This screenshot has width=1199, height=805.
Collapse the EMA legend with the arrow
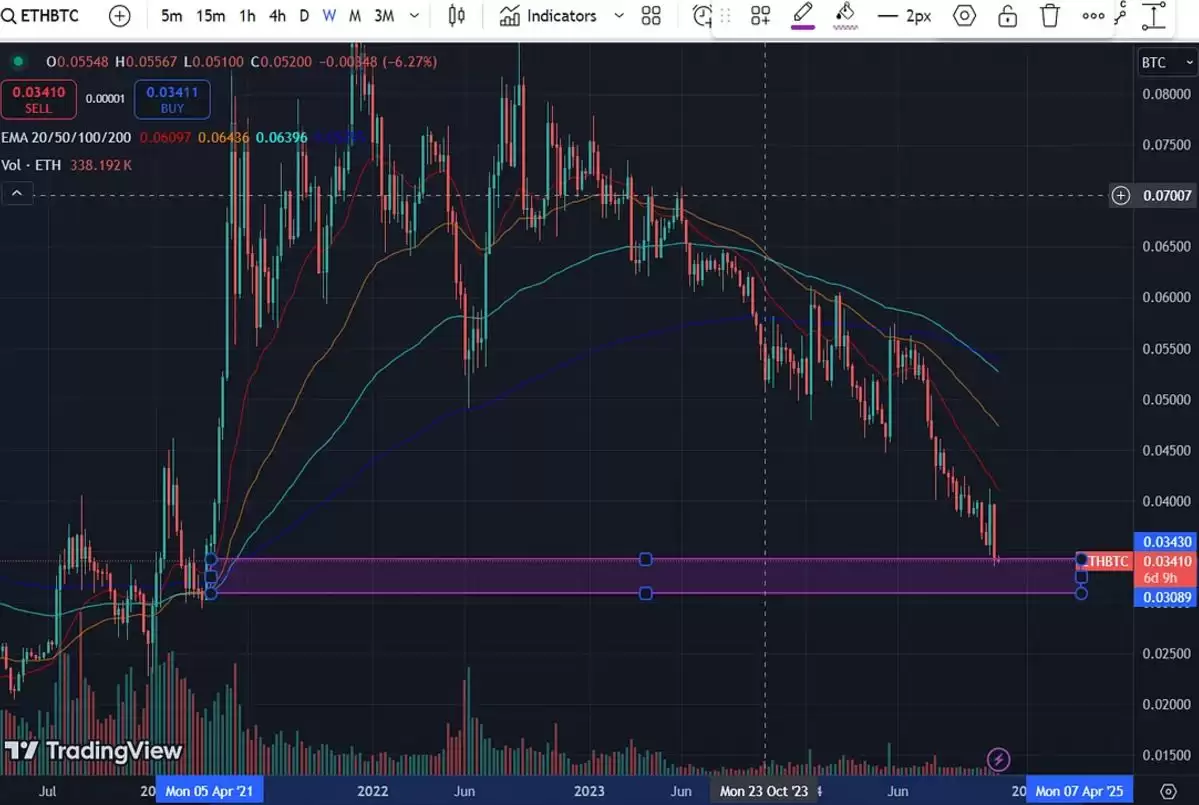(x=16, y=192)
